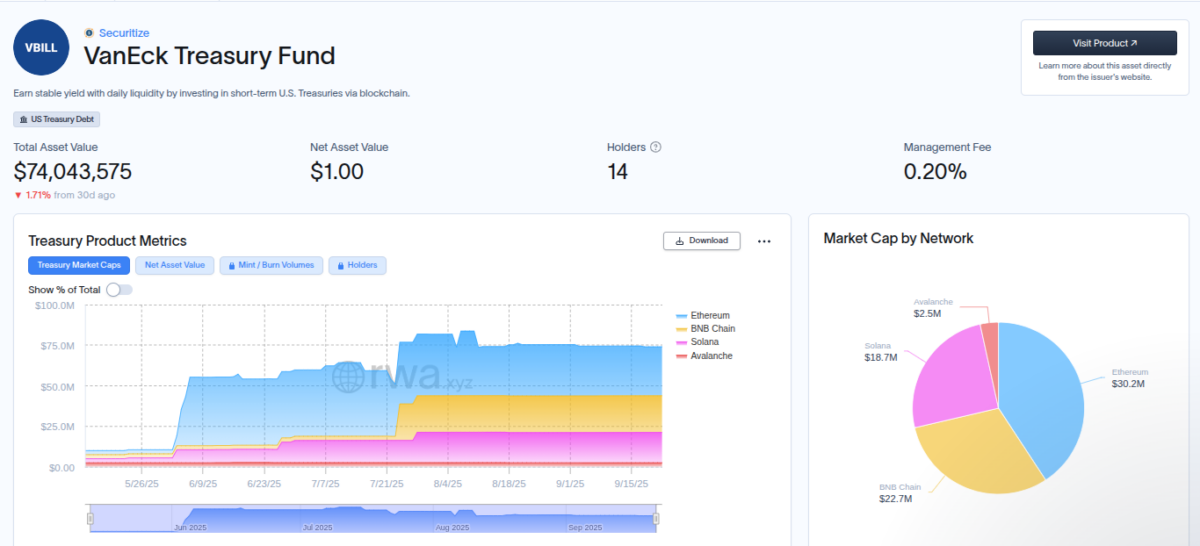Click the lock icon on Mint / Burn Volumes
This screenshot has height=546, width=1200.
[x=231, y=266]
